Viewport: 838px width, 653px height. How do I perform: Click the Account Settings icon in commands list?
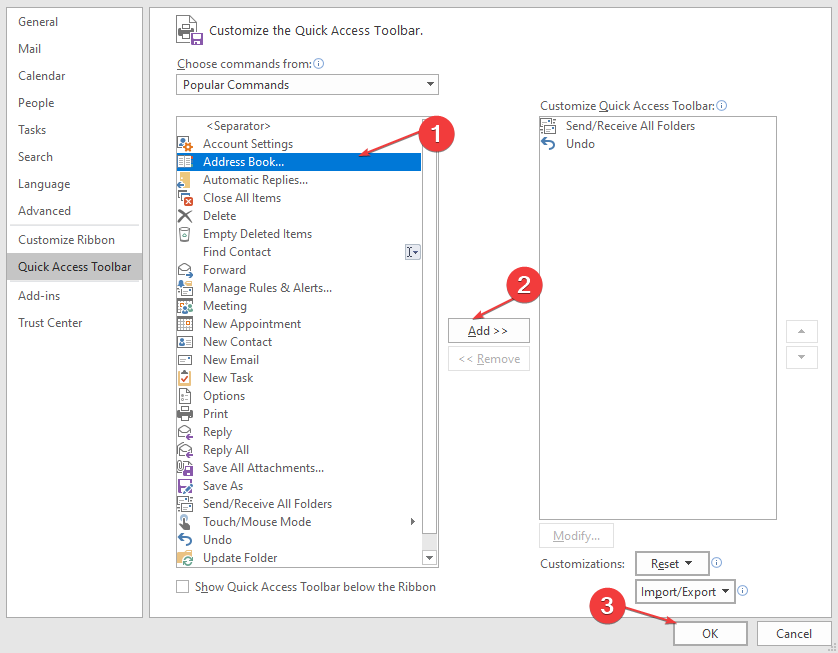point(185,144)
